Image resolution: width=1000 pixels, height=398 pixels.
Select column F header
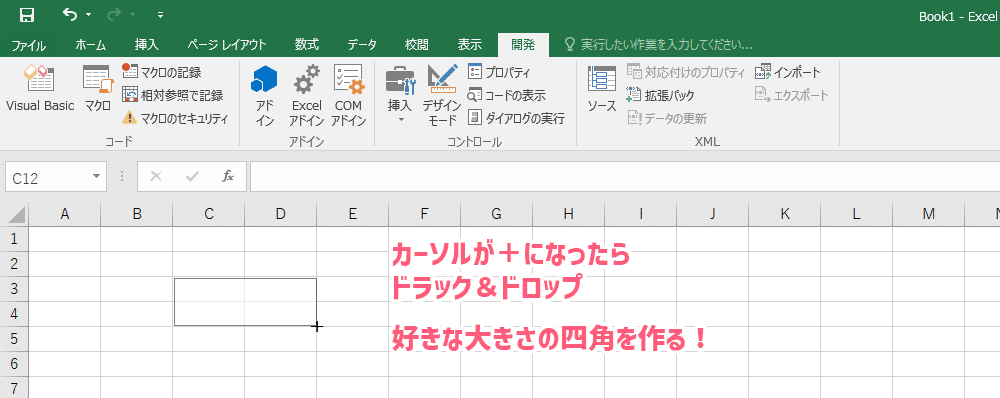(x=425, y=214)
